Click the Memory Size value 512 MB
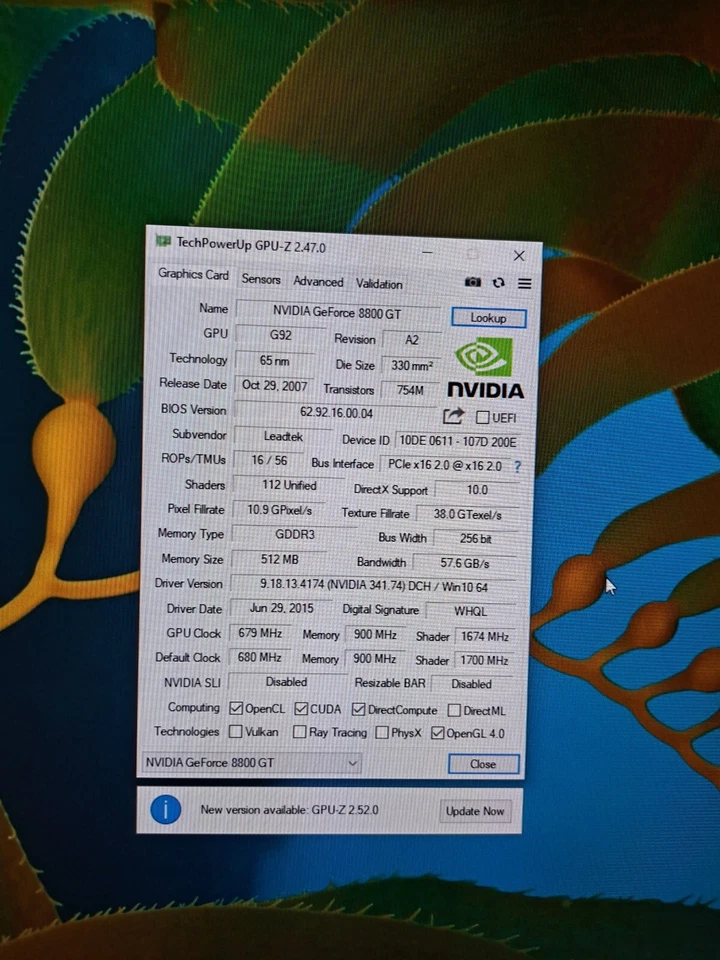Viewport: 720px width, 960px height. pos(279,559)
